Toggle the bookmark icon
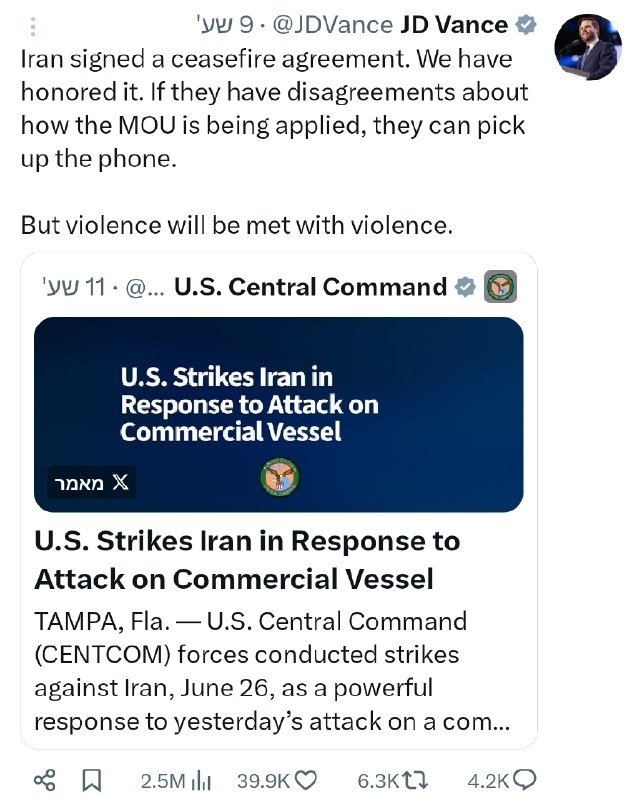 tap(92, 780)
